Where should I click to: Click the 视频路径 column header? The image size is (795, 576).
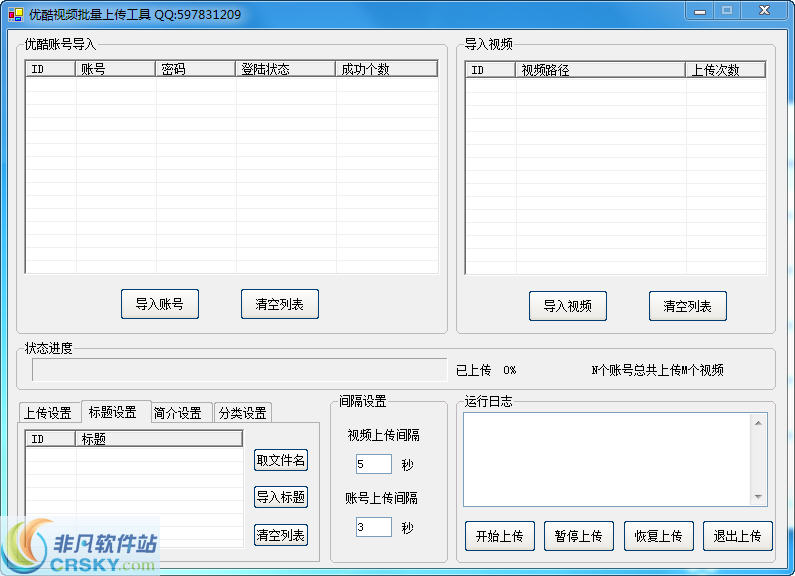pyautogui.click(x=600, y=70)
